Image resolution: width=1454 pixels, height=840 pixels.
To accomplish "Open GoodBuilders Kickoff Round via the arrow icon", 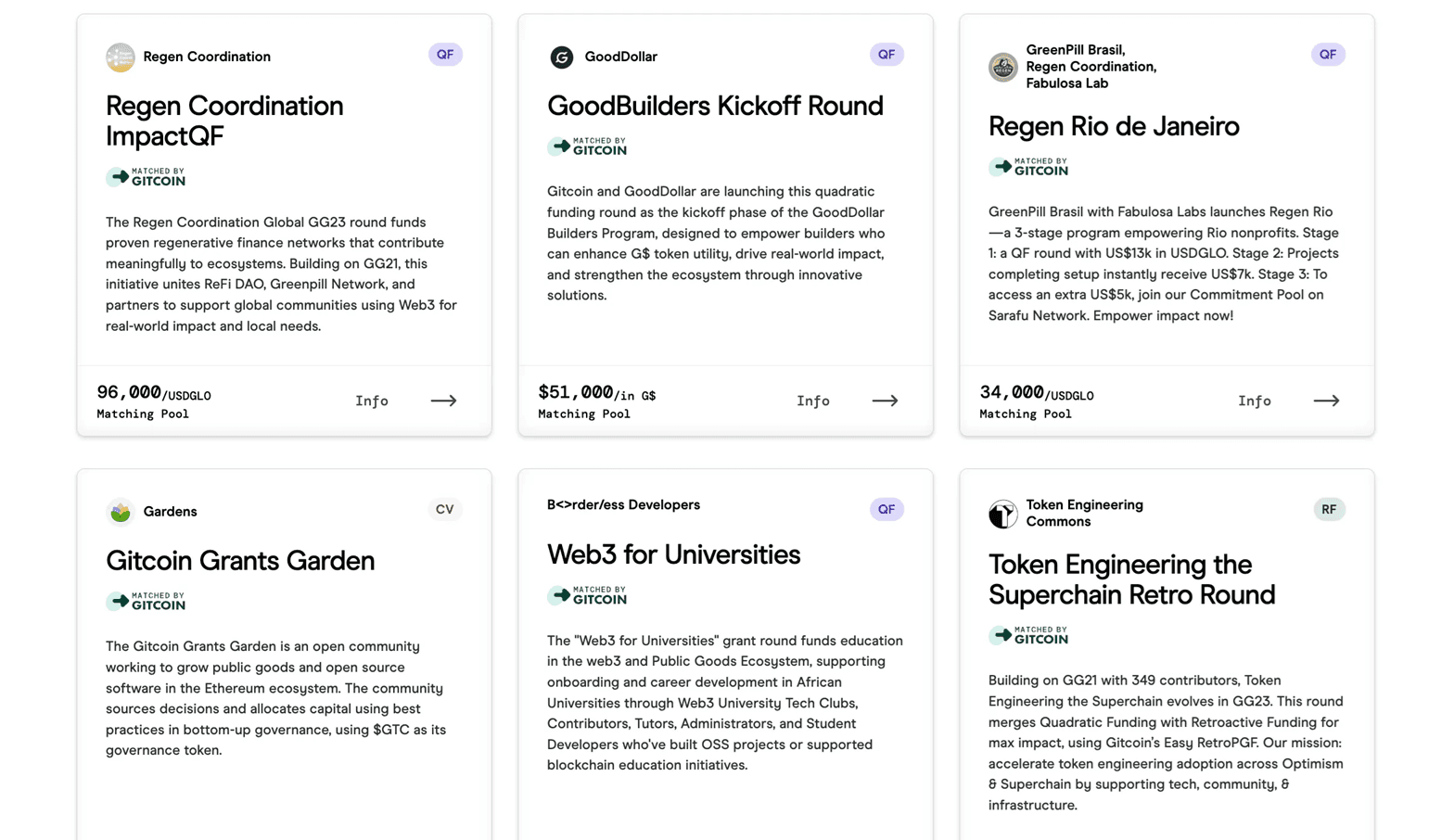I will coord(885,401).
